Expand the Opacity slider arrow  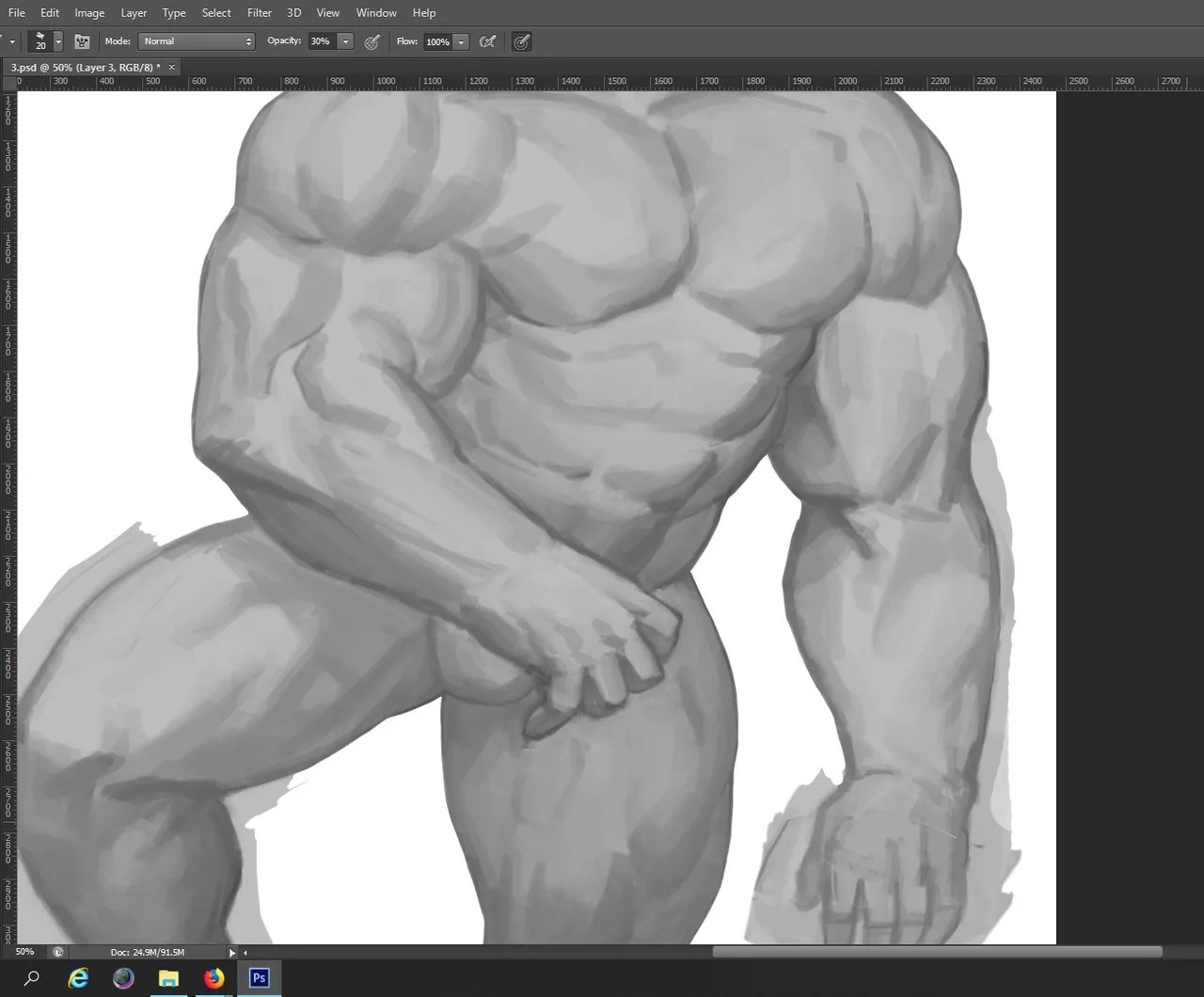pos(345,41)
